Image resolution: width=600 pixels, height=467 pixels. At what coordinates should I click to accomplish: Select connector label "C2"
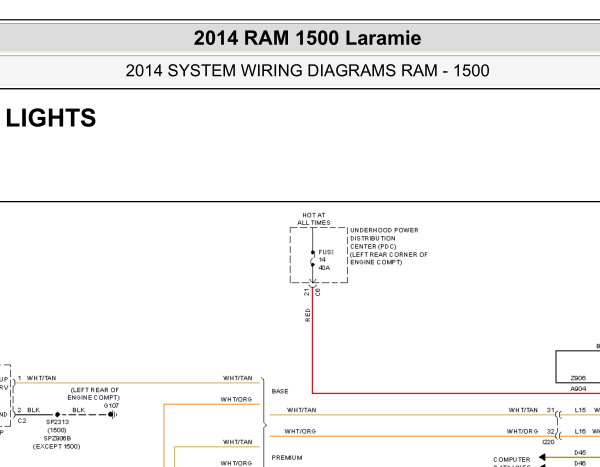22,421
